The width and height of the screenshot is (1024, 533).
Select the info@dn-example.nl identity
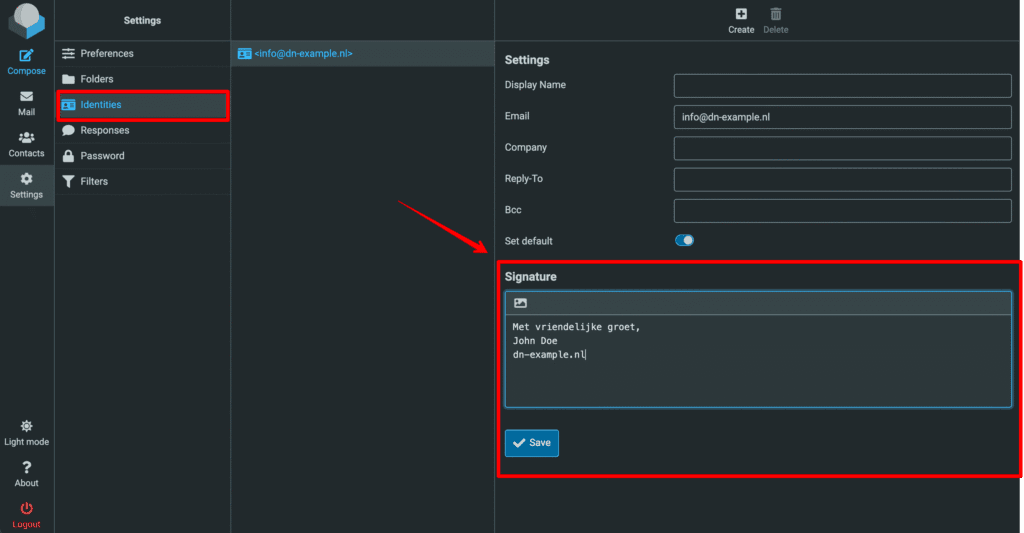click(x=303, y=54)
